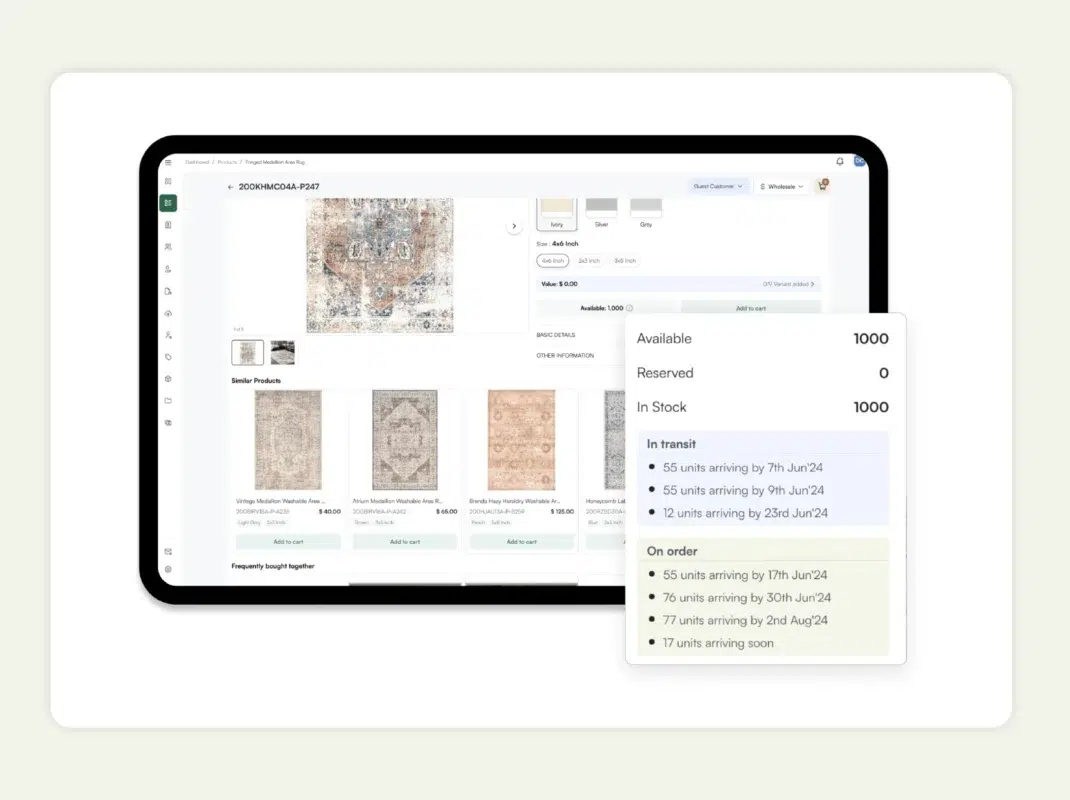Reselect the 4x6 Inch size option
Viewport: 1070px width, 800px height.
point(552,260)
